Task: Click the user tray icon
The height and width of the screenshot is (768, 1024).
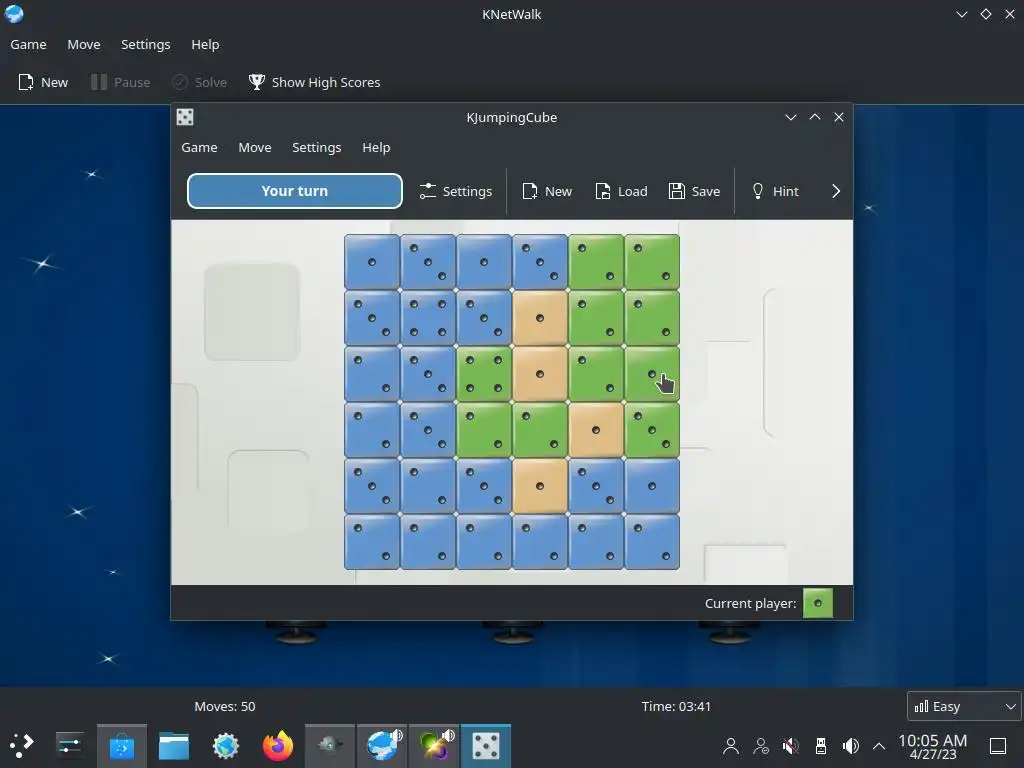Action: coord(731,745)
